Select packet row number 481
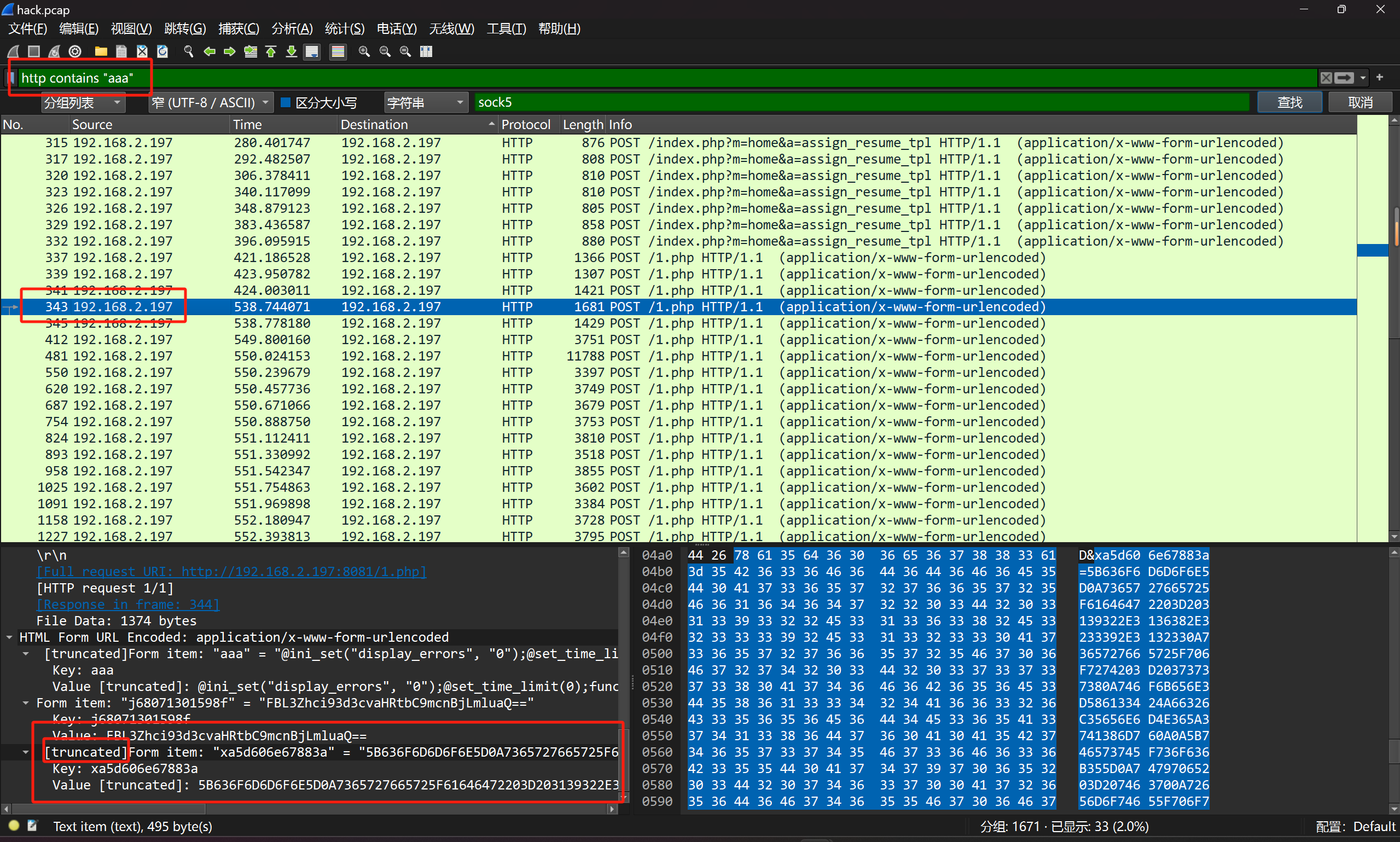Screen dimensions: 1400x842 coord(678,356)
